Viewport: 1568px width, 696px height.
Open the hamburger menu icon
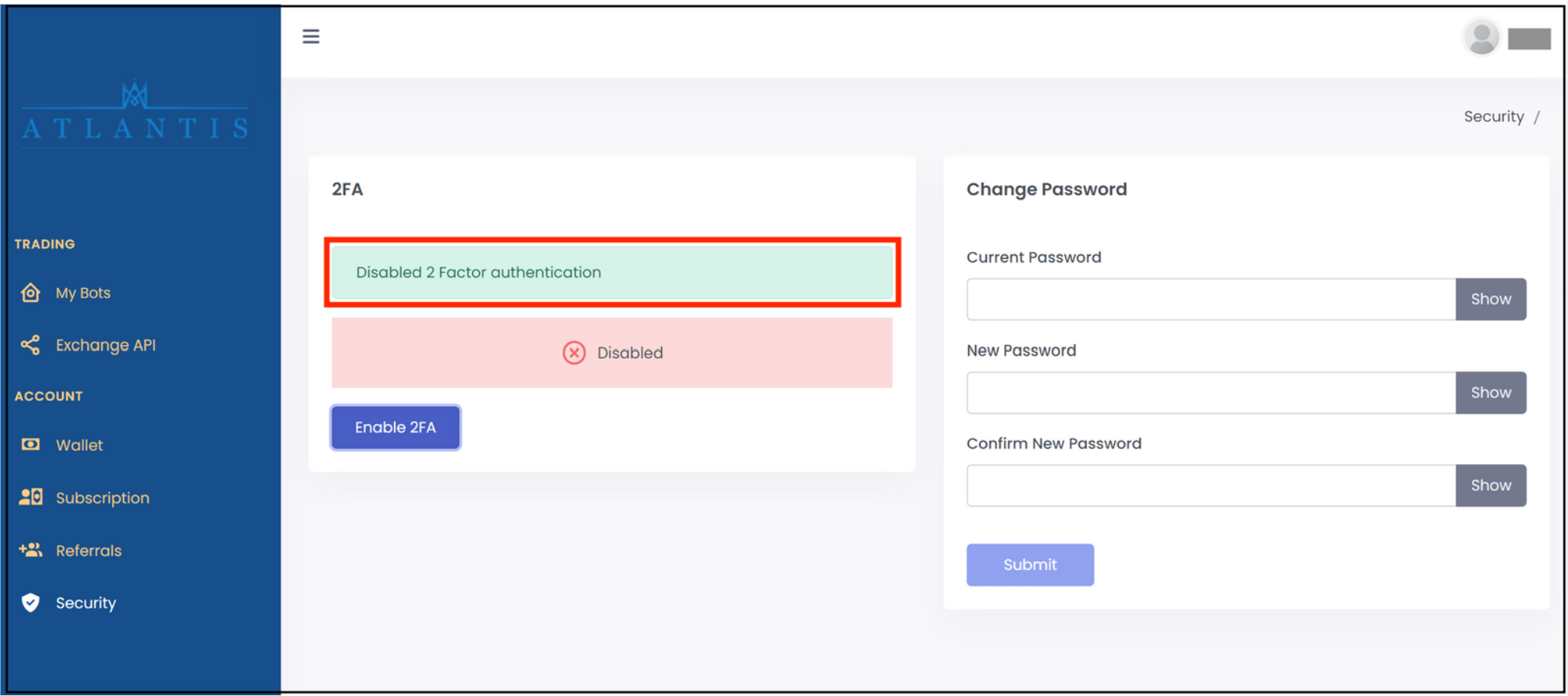click(x=310, y=36)
